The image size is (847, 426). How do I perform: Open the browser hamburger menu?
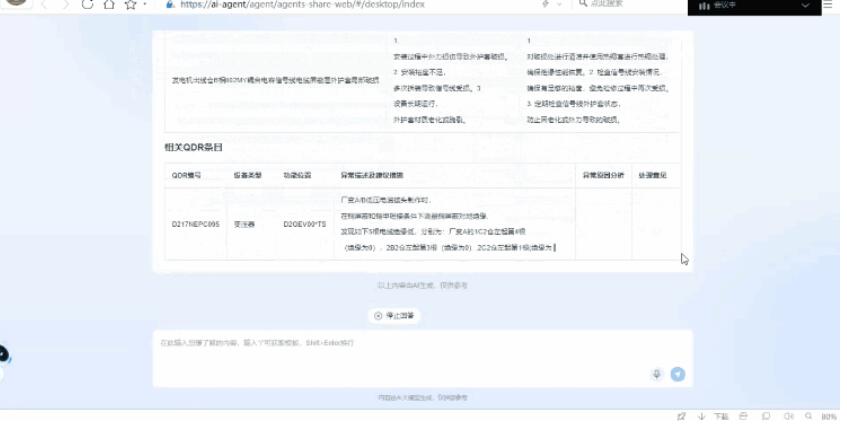(828, 5)
